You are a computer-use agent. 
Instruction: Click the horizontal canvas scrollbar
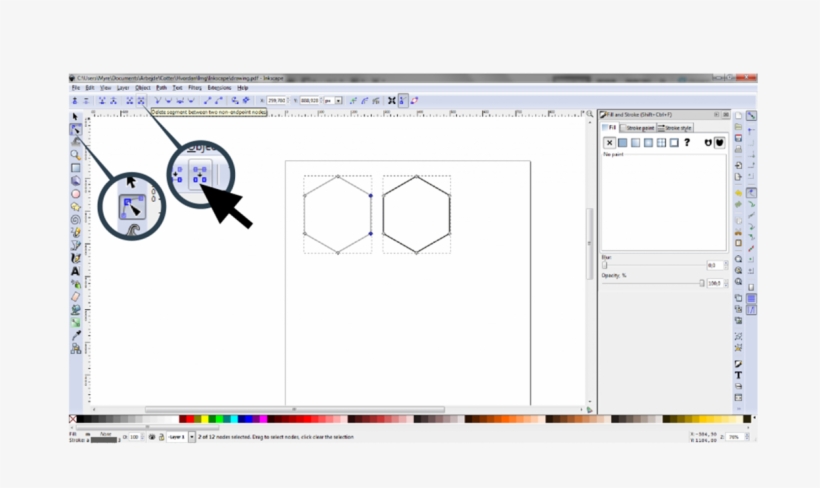(x=295, y=410)
